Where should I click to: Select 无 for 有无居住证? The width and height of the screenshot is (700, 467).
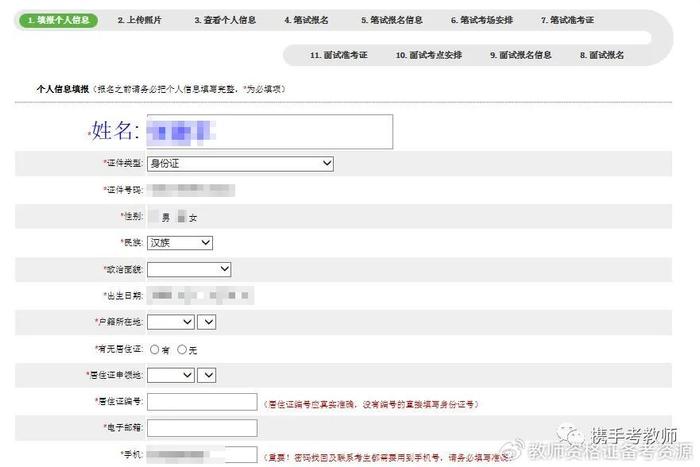(x=182, y=349)
